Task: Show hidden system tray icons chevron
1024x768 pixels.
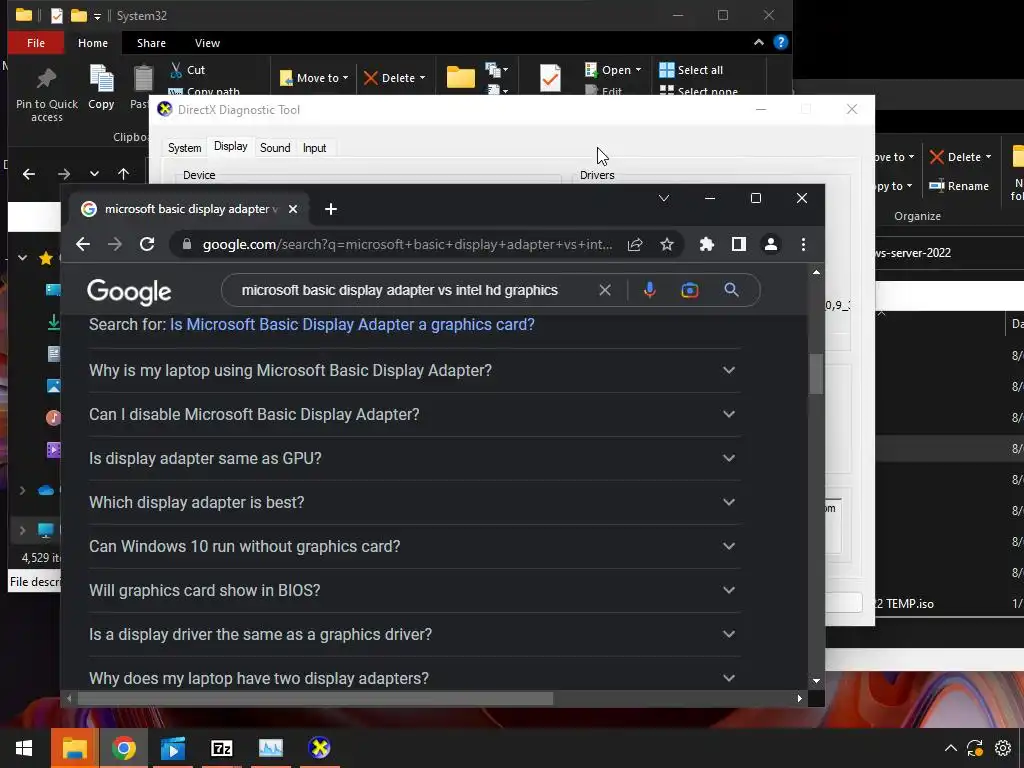Action: 951,748
